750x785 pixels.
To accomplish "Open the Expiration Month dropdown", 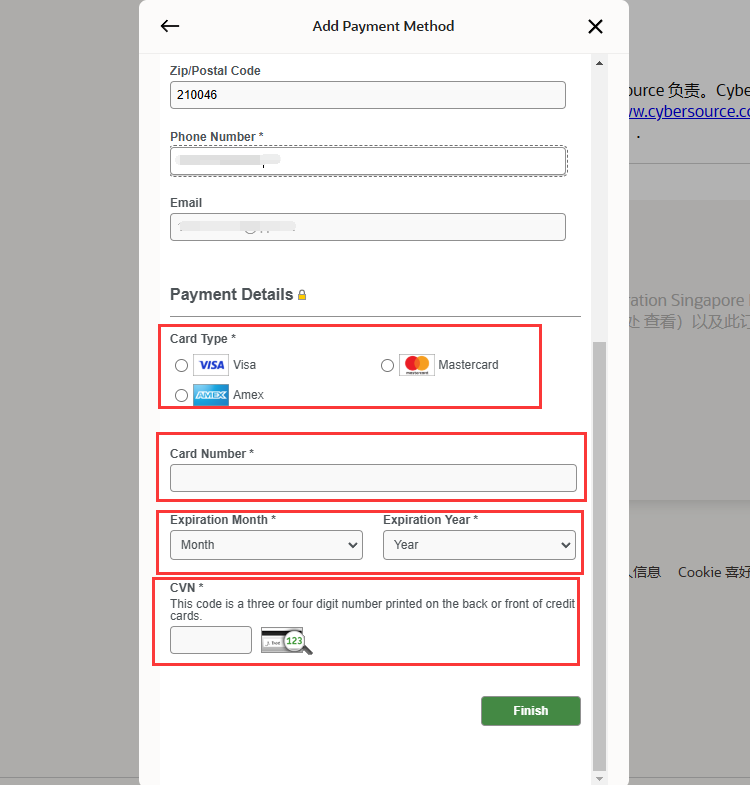I will [266, 545].
